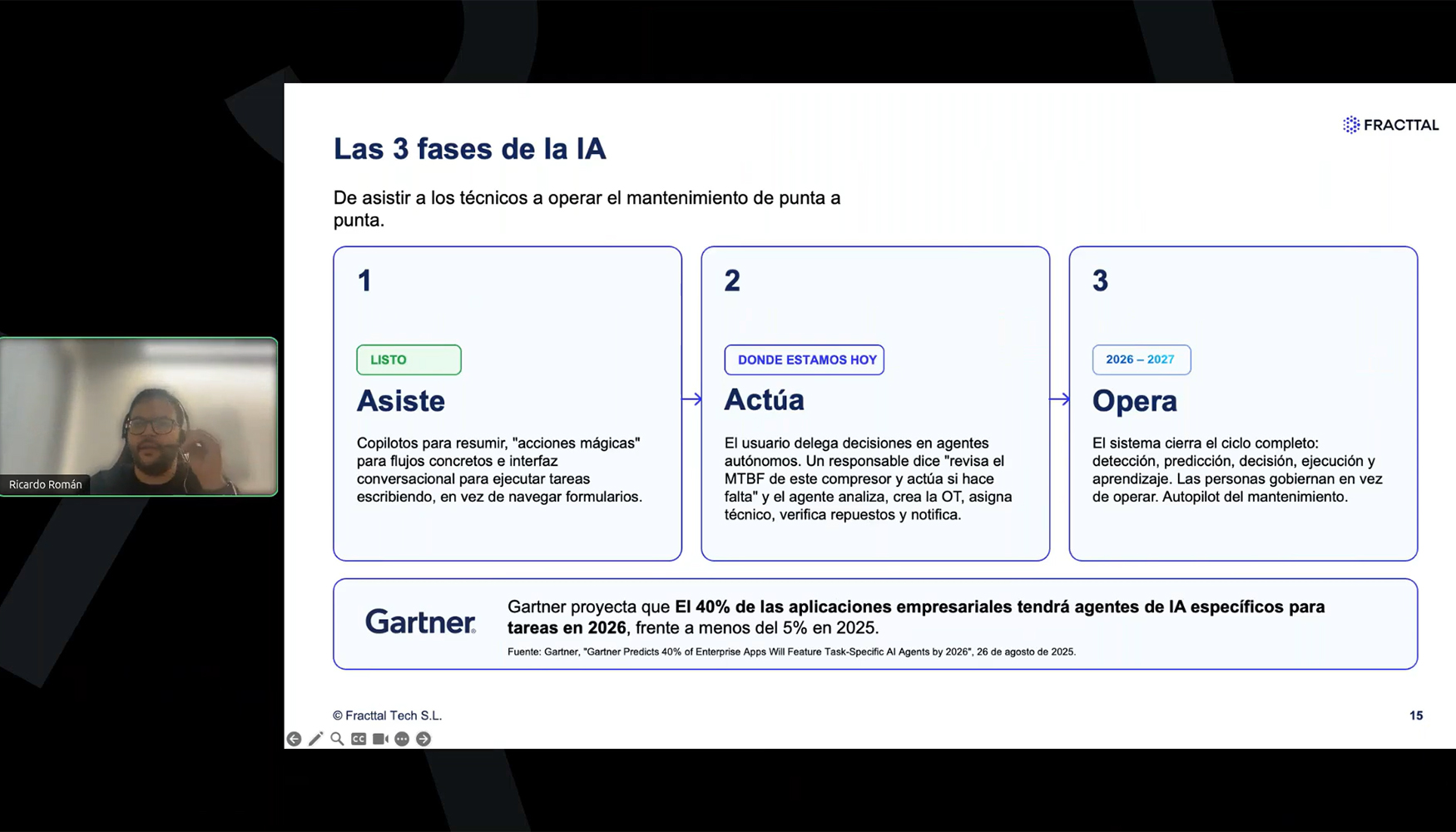The image size is (1456, 832).
Task: Click the Gartner logo
Action: 420,622
